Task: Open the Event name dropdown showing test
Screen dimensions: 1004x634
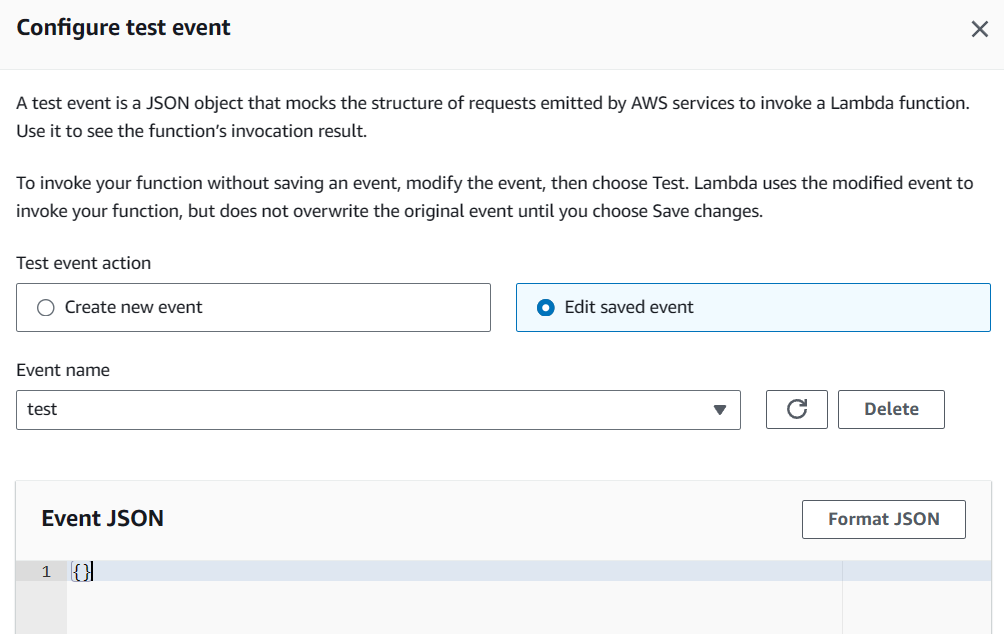Action: tap(378, 410)
